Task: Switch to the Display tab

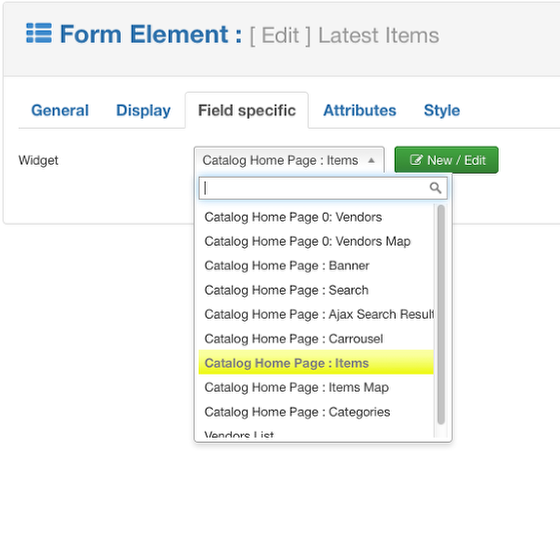Action: tap(144, 110)
